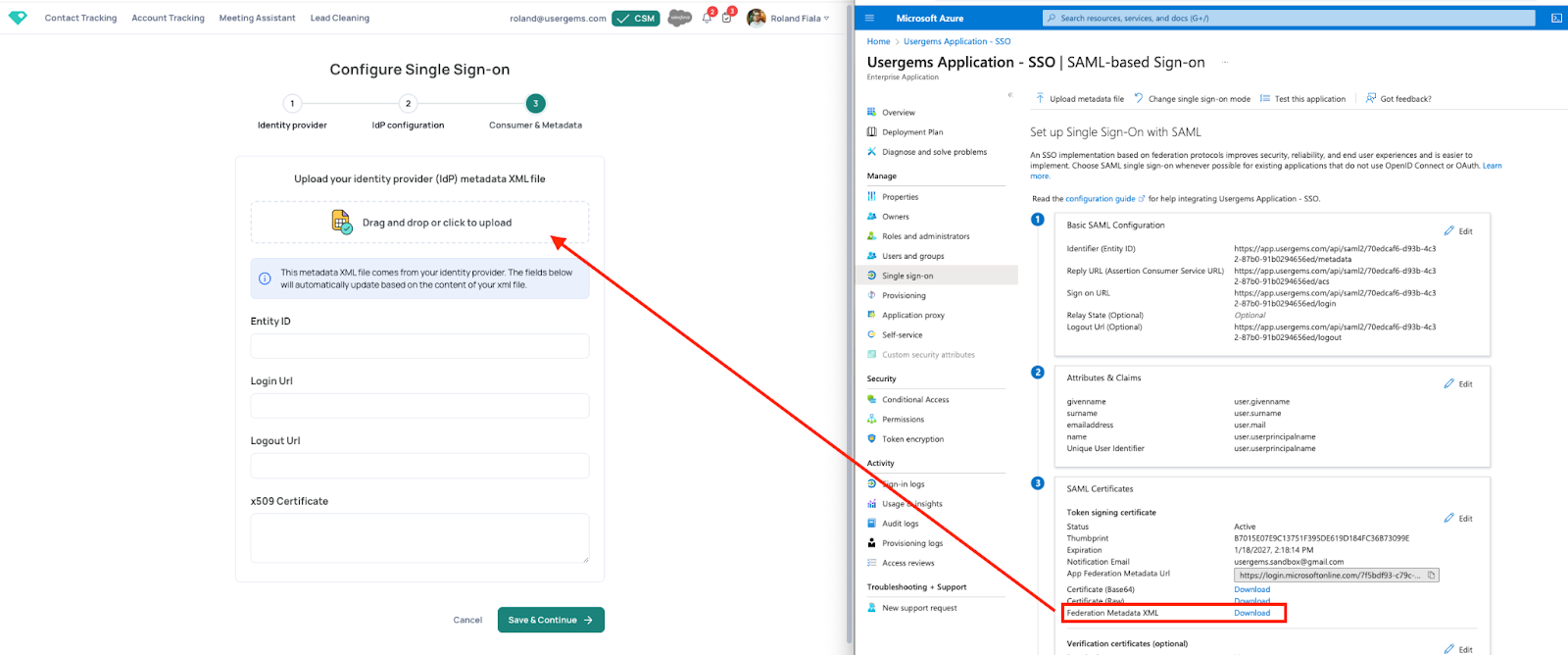Collapse the Azure sidebar with double chevron
The image size is (1568, 655).
(1009, 95)
